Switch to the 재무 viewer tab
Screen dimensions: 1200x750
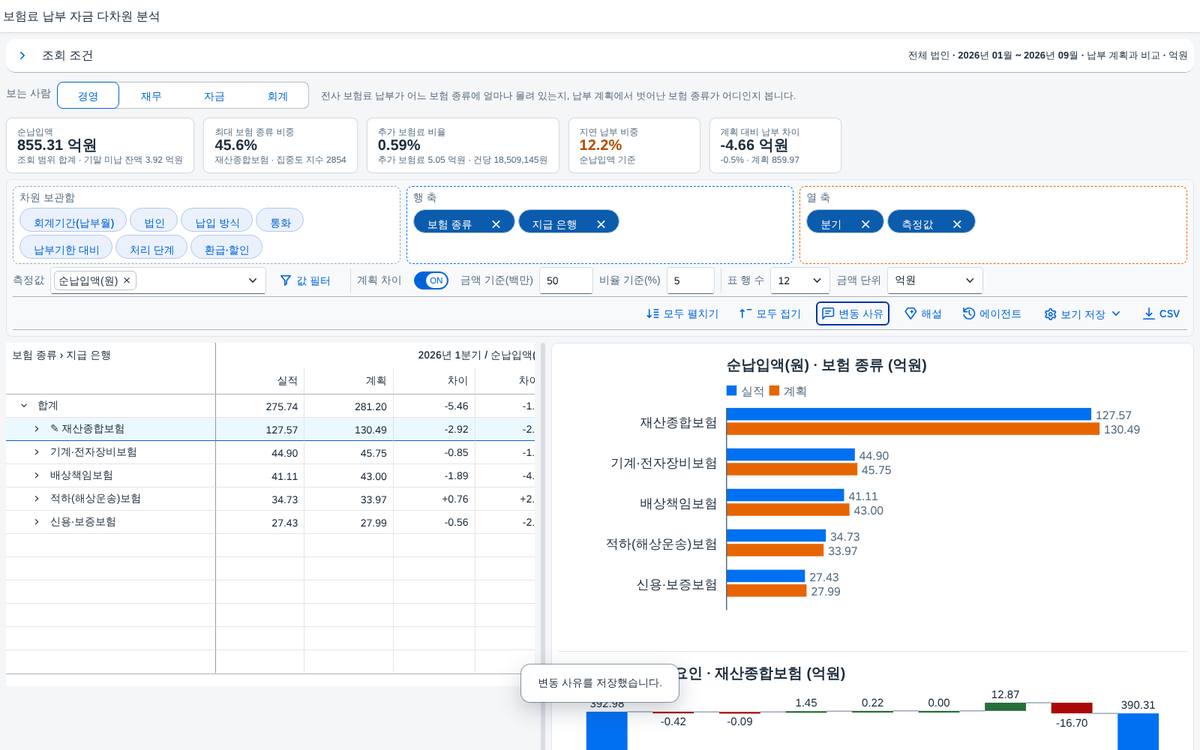coord(151,96)
